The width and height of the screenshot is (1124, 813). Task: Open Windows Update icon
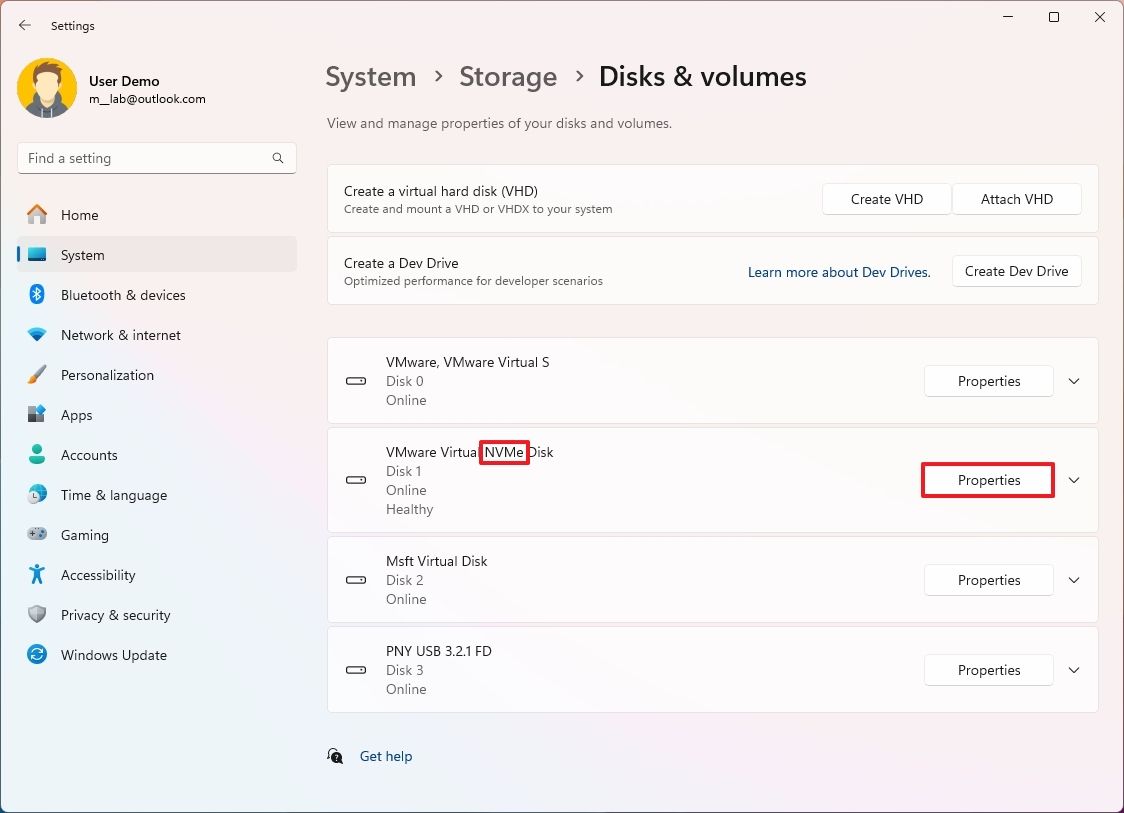pos(36,655)
